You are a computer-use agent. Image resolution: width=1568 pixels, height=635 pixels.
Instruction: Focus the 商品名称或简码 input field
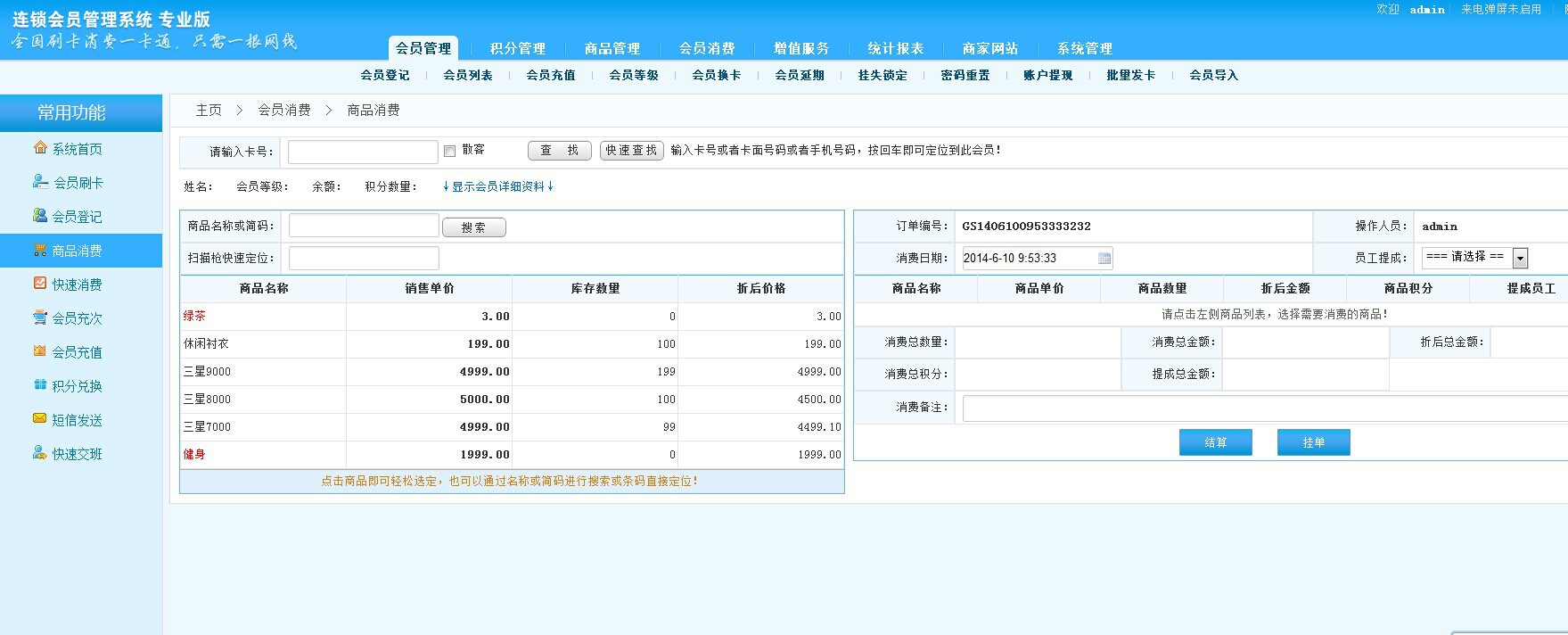click(x=364, y=226)
